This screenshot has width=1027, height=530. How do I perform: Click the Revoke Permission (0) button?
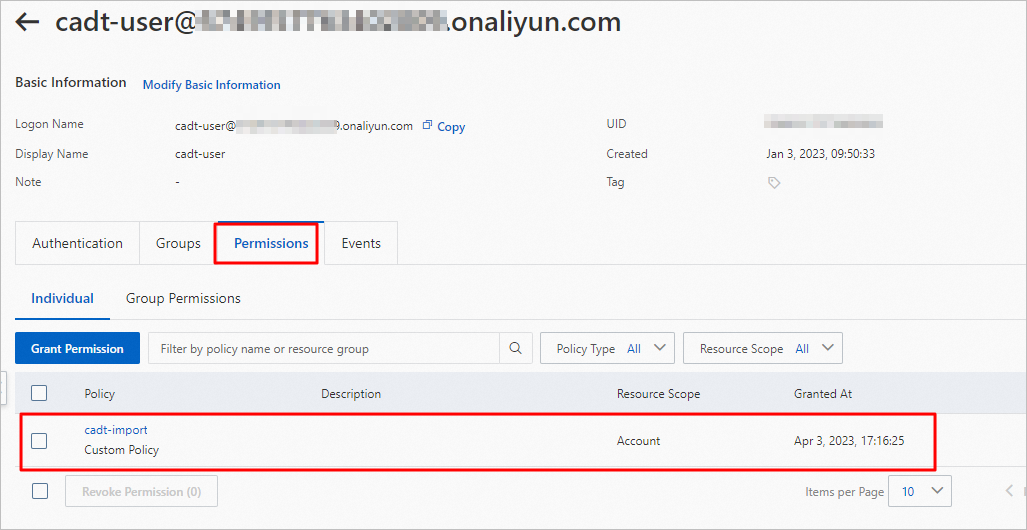click(x=141, y=491)
